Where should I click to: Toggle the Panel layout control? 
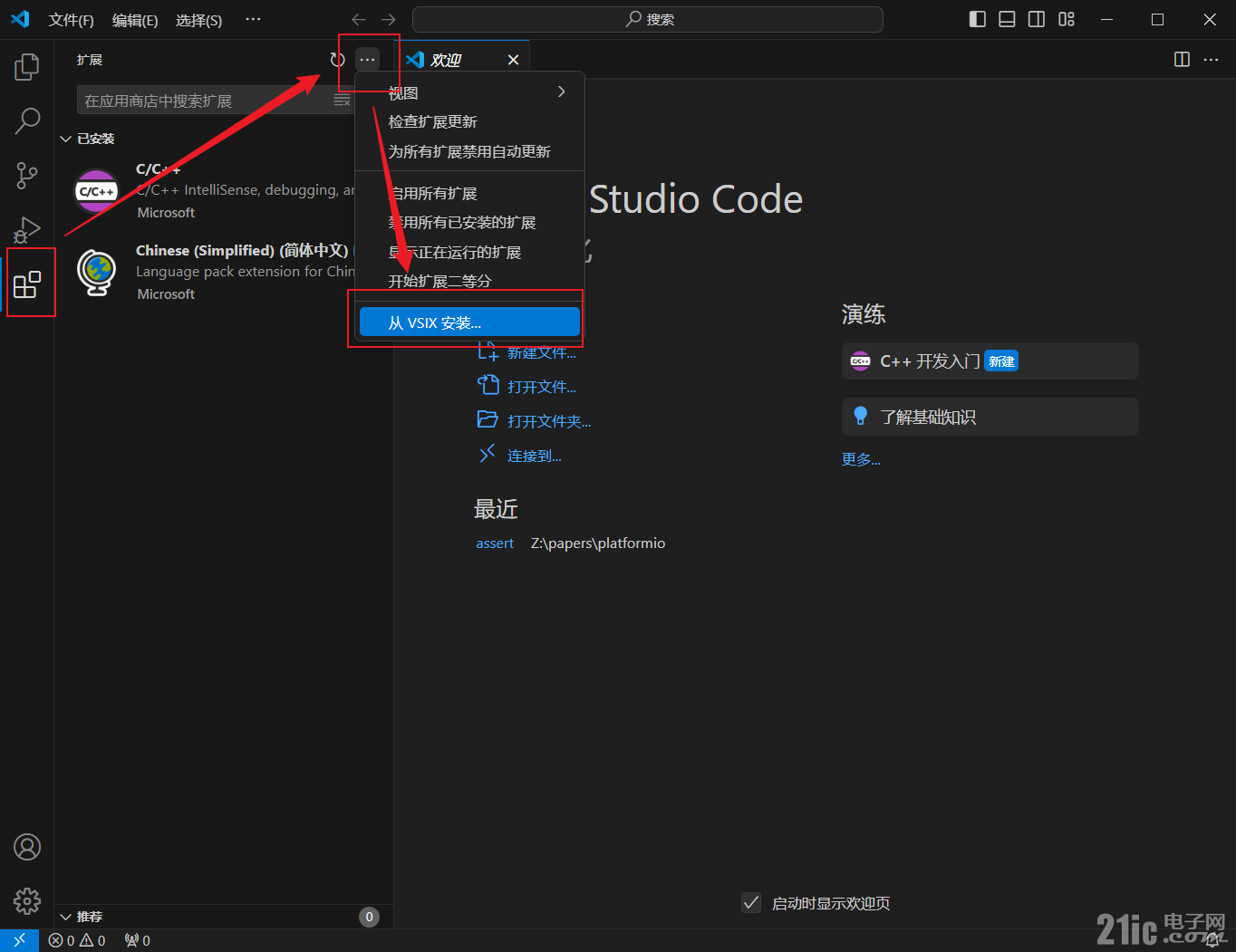(x=1006, y=18)
